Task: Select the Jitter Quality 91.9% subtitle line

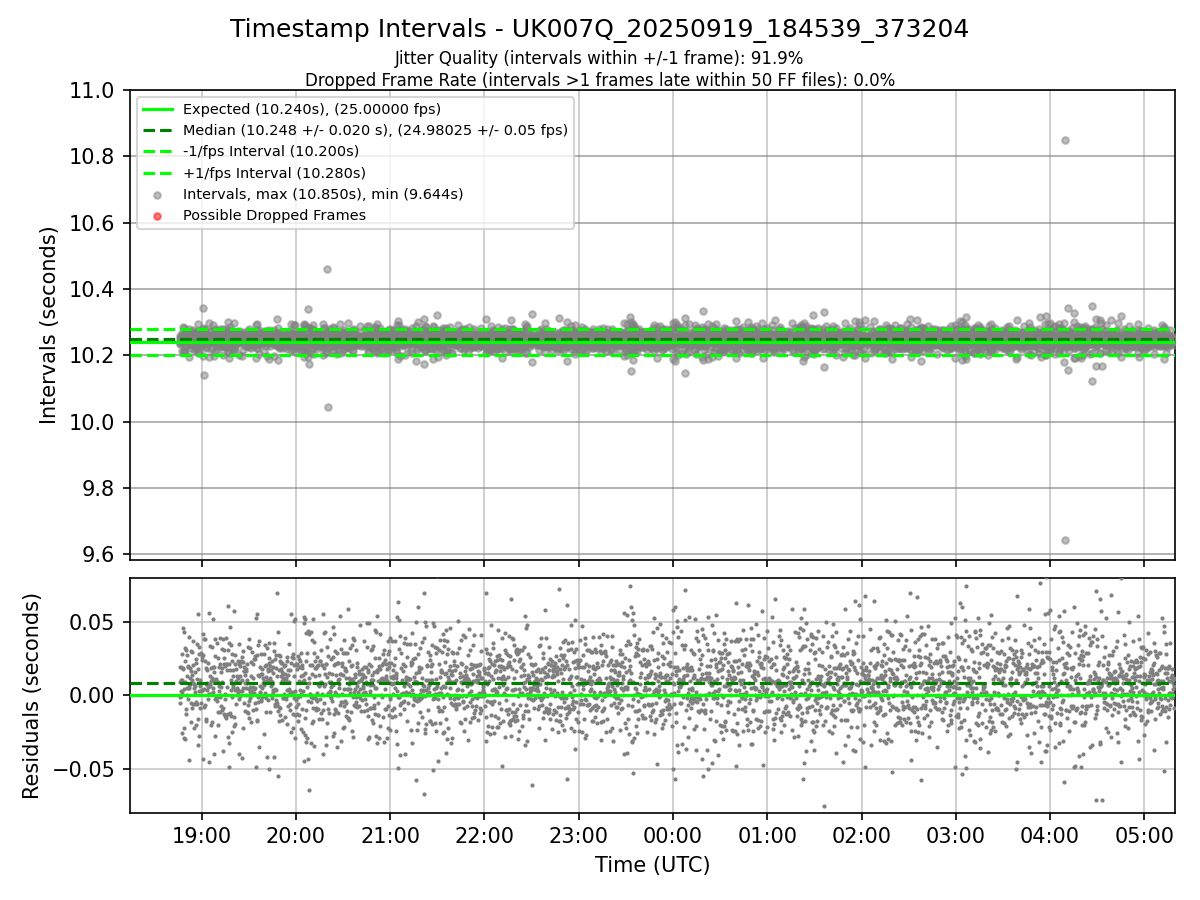Action: pyautogui.click(x=599, y=59)
